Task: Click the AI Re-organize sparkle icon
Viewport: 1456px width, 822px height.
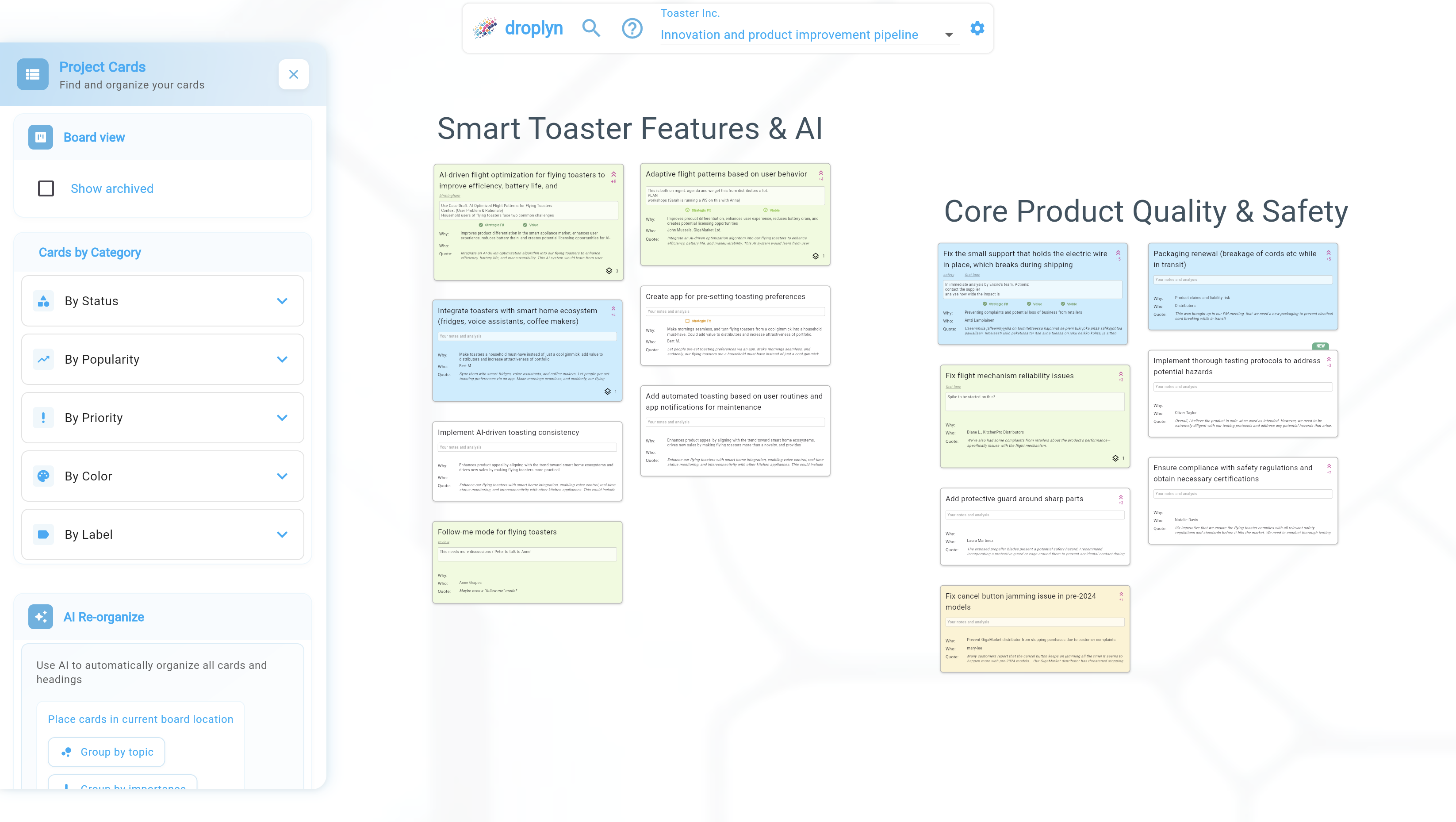Action: click(x=41, y=617)
